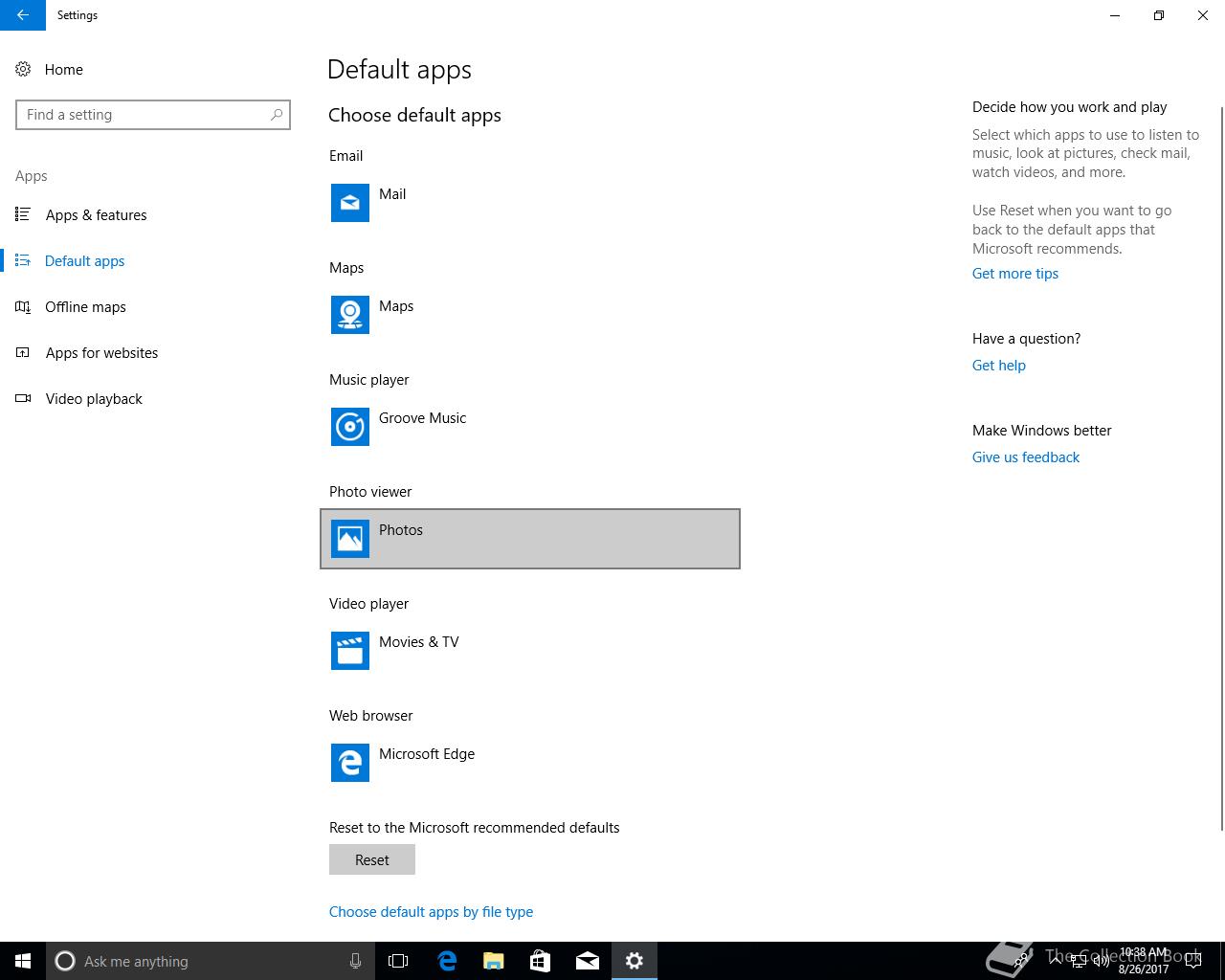Click the Offline maps map icon

pyautogui.click(x=23, y=307)
